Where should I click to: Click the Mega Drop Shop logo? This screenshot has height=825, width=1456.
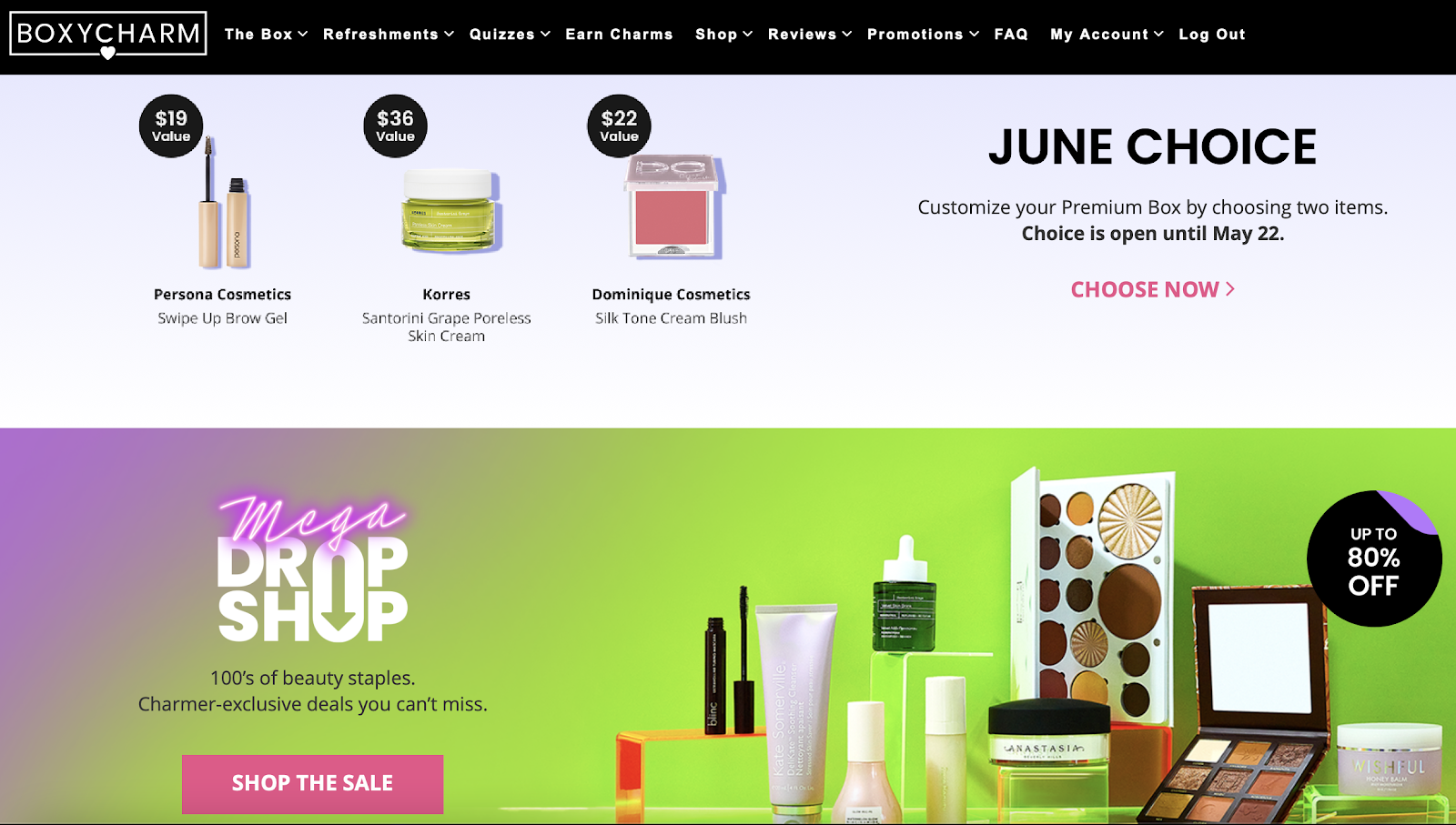tap(312, 568)
